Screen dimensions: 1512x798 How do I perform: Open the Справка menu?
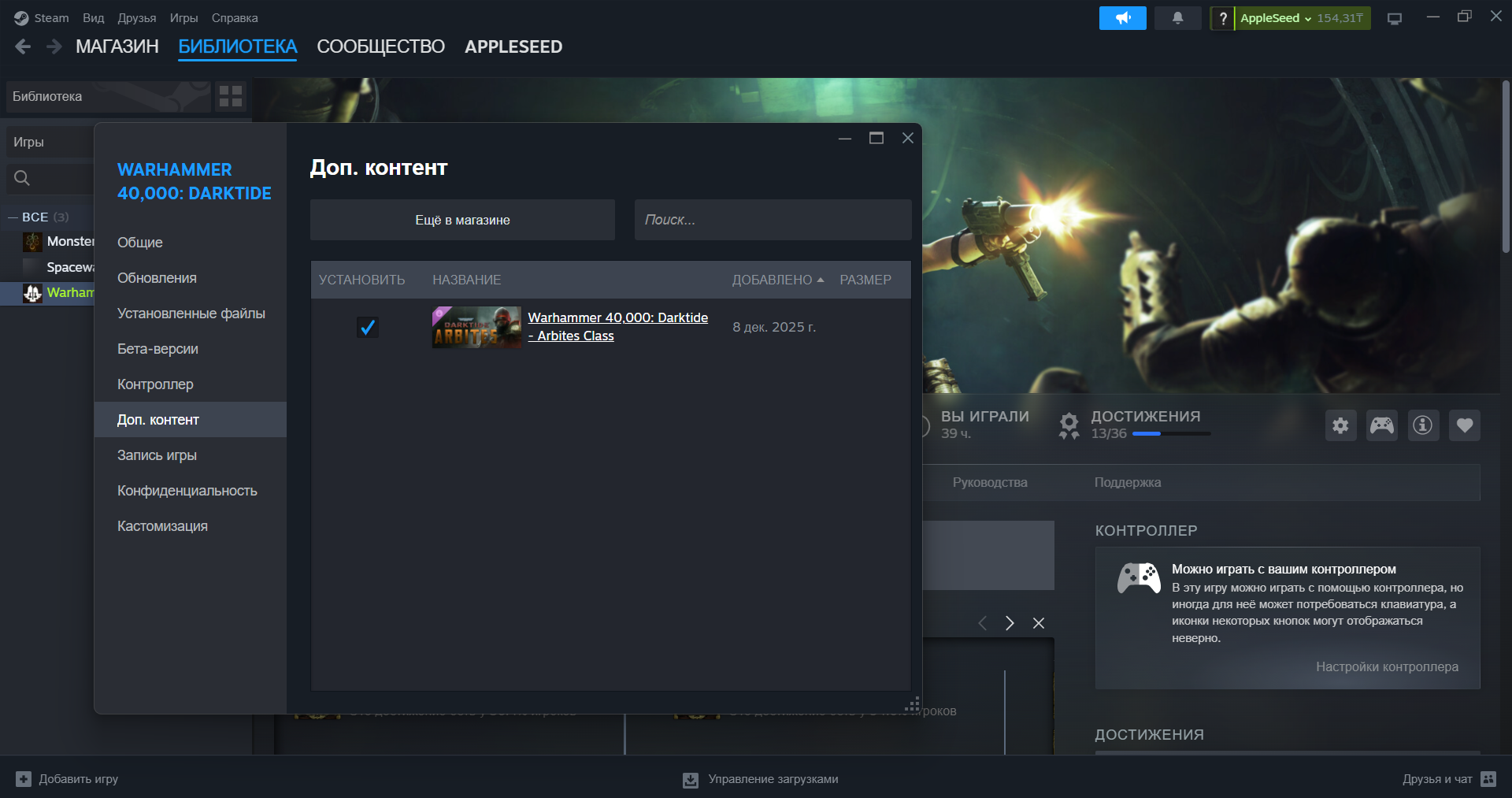[x=235, y=18]
